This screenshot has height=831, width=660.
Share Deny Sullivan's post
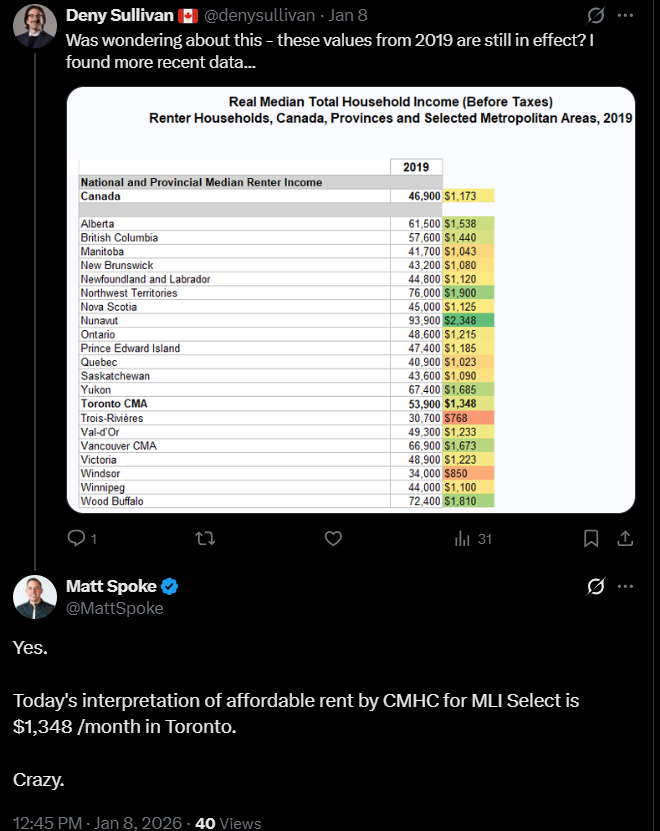pyautogui.click(x=625, y=538)
